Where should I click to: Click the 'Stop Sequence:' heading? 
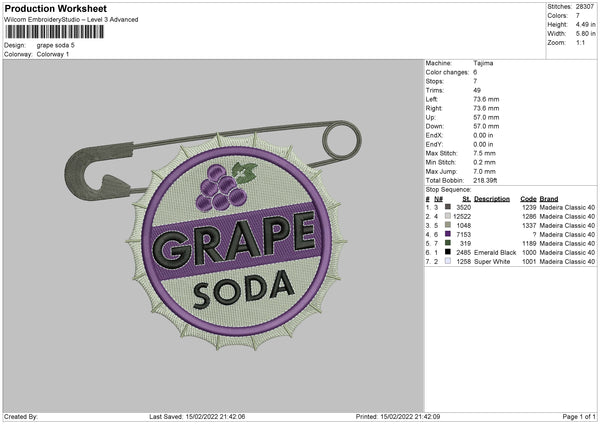click(448, 190)
